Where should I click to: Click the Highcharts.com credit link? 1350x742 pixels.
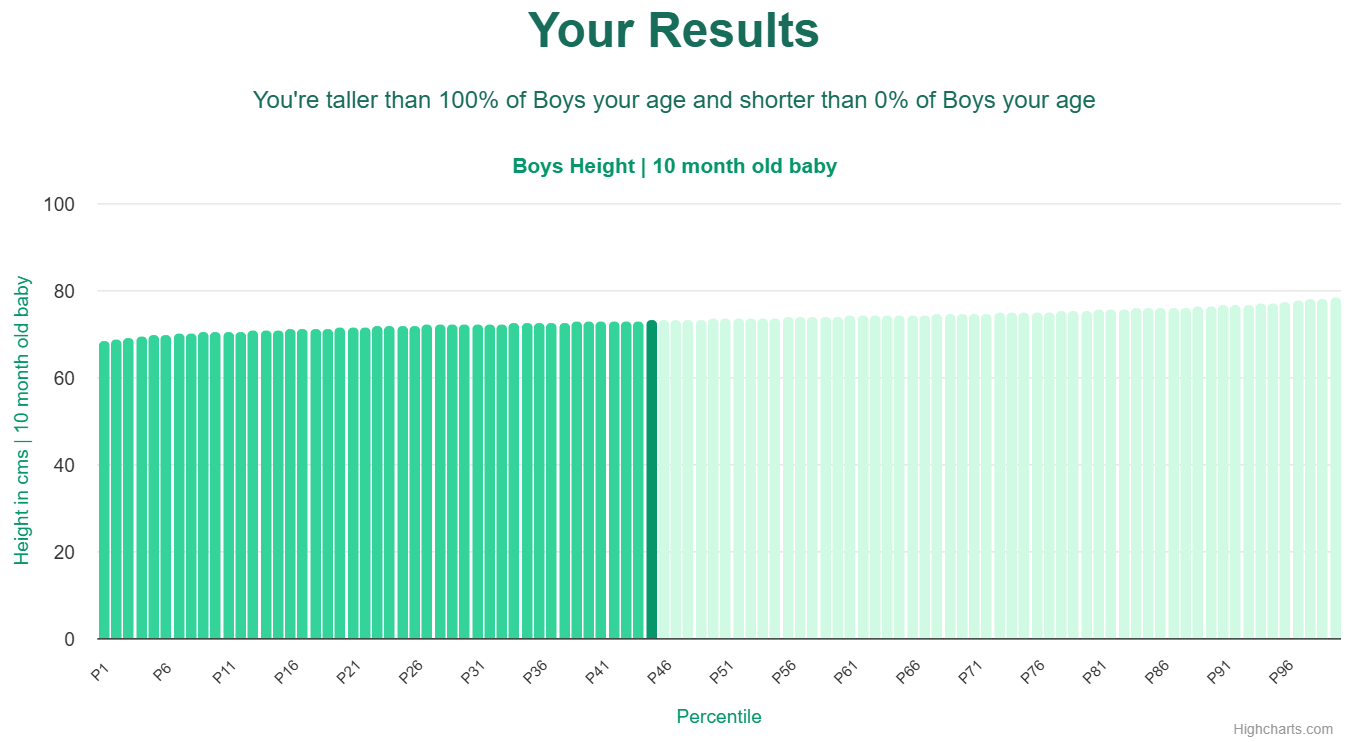click(x=1283, y=729)
